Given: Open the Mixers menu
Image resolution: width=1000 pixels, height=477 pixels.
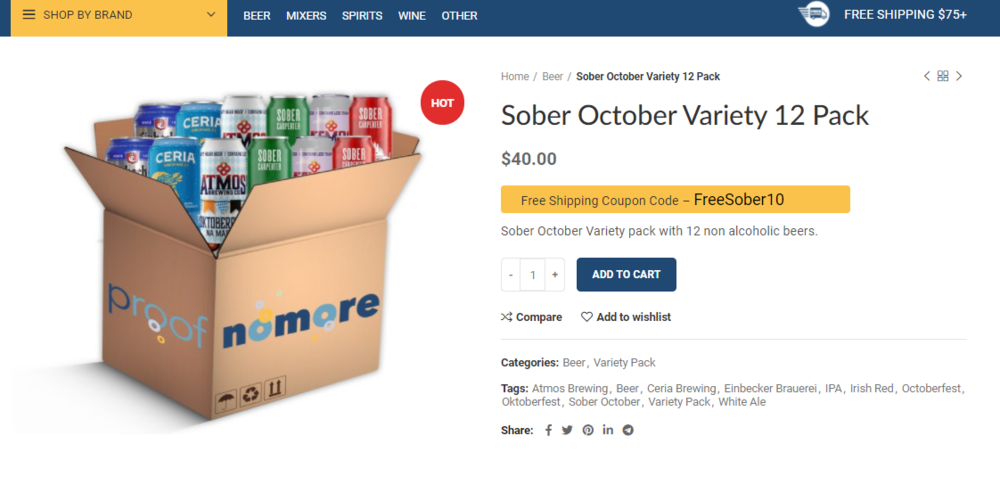Looking at the screenshot, I should tap(306, 16).
